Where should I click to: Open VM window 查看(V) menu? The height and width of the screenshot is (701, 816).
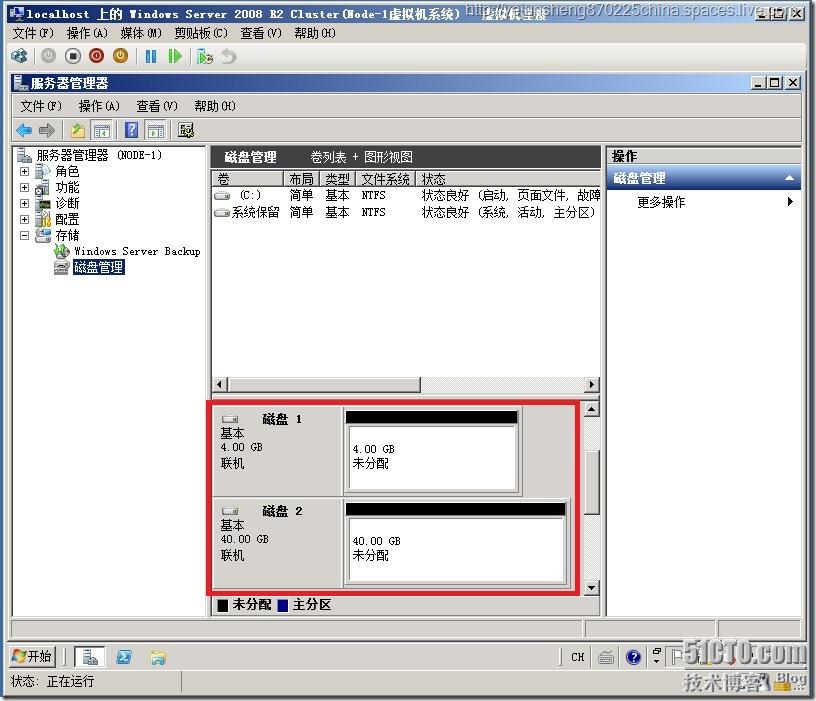[x=261, y=33]
